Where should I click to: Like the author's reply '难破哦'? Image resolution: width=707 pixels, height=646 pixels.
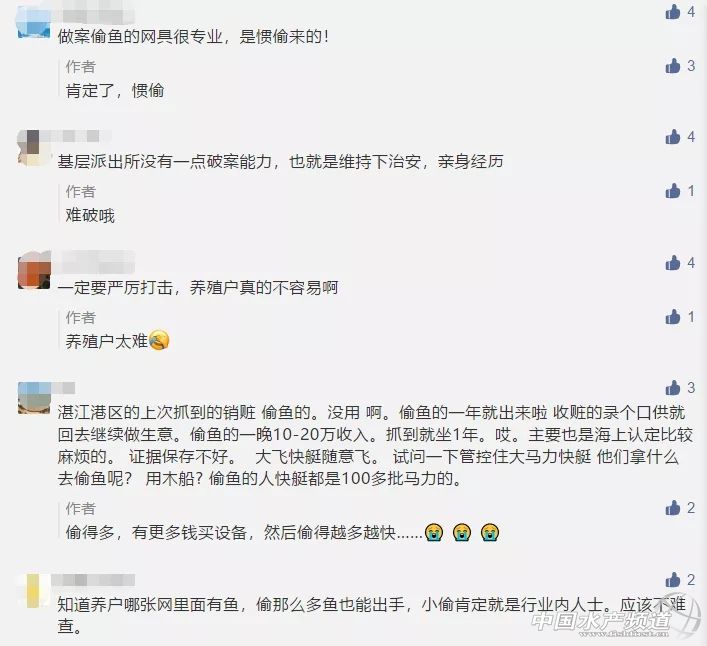672,191
